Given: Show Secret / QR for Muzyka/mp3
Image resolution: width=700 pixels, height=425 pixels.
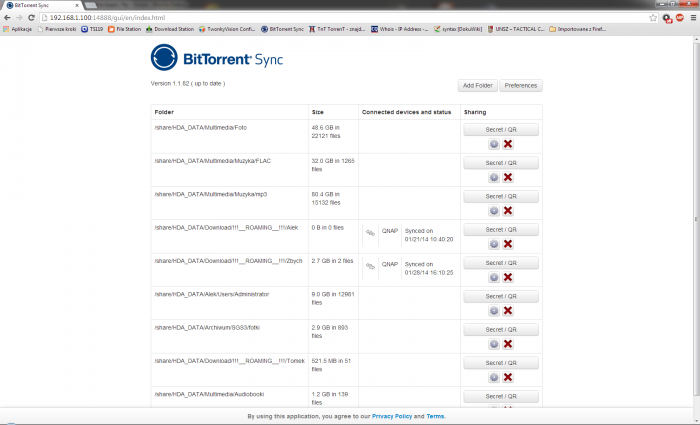Looking at the screenshot, I should coord(501,196).
